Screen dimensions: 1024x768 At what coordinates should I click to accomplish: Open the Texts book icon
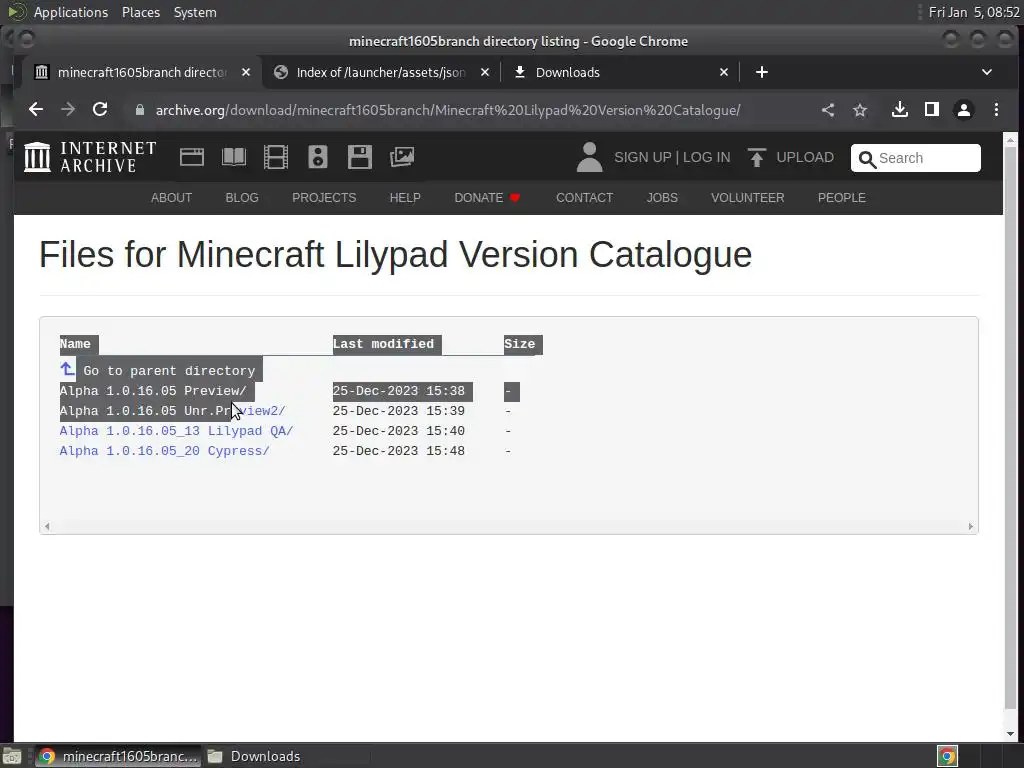(234, 157)
